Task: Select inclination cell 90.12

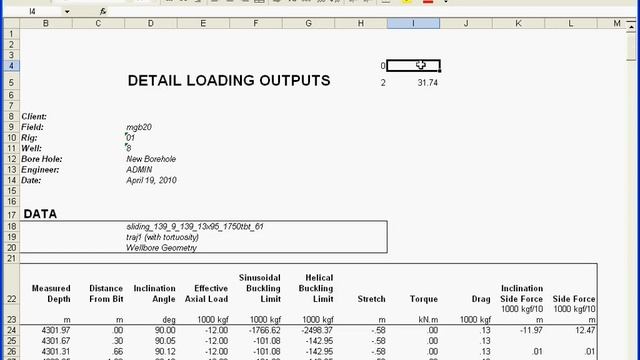Action: coord(165,351)
